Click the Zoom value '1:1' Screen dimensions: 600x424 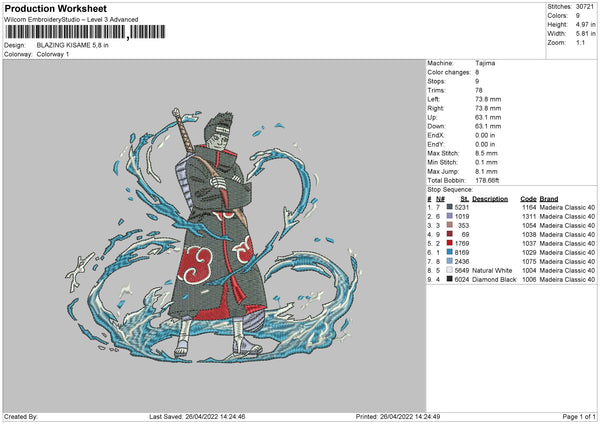(580, 42)
